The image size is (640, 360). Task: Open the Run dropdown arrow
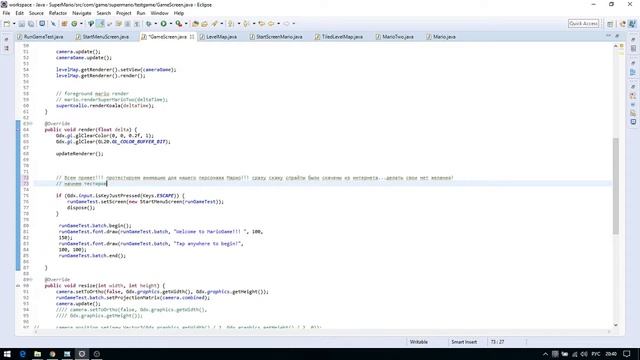click(x=171, y=24)
